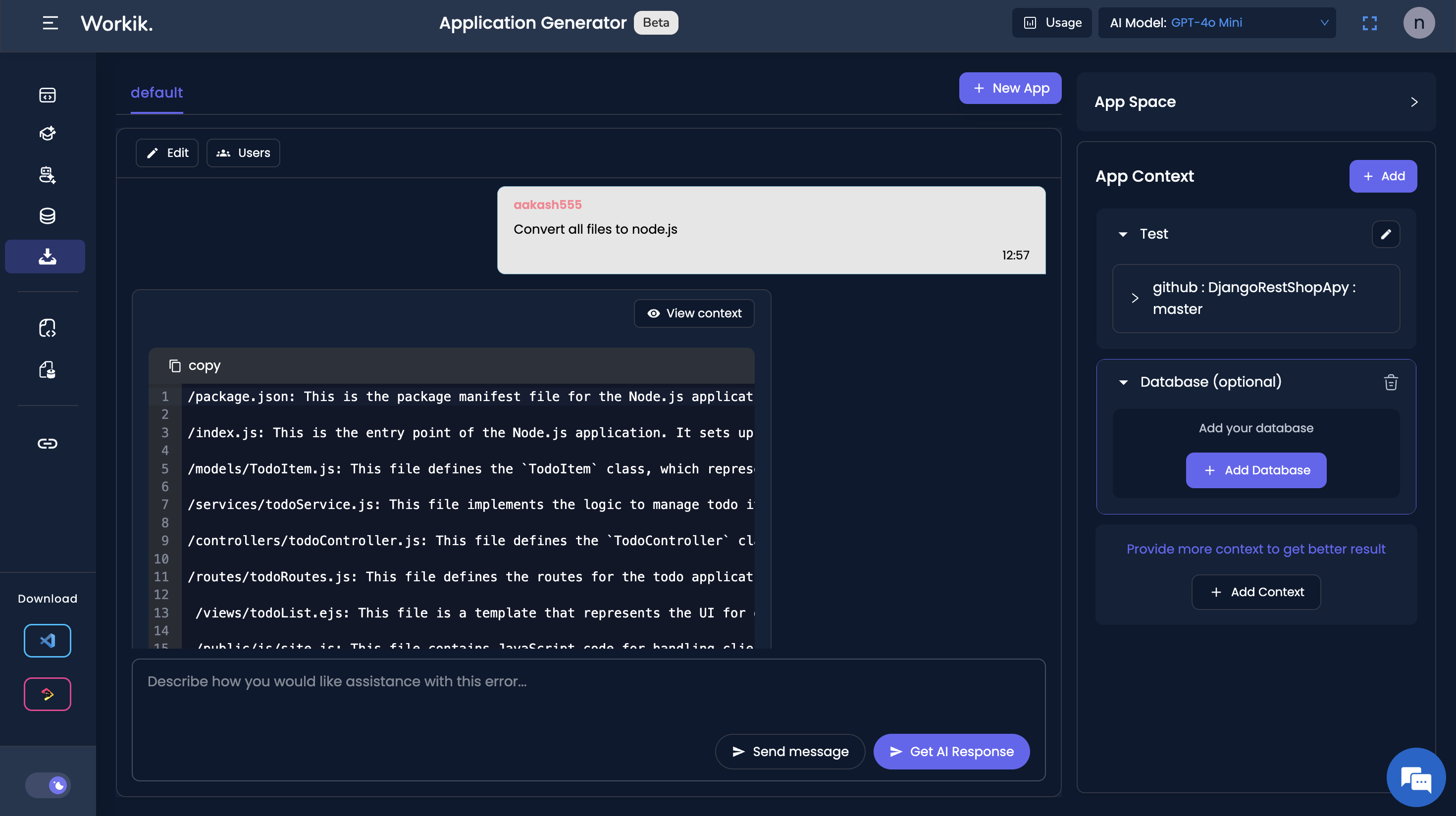Copy the code block

coord(195,365)
